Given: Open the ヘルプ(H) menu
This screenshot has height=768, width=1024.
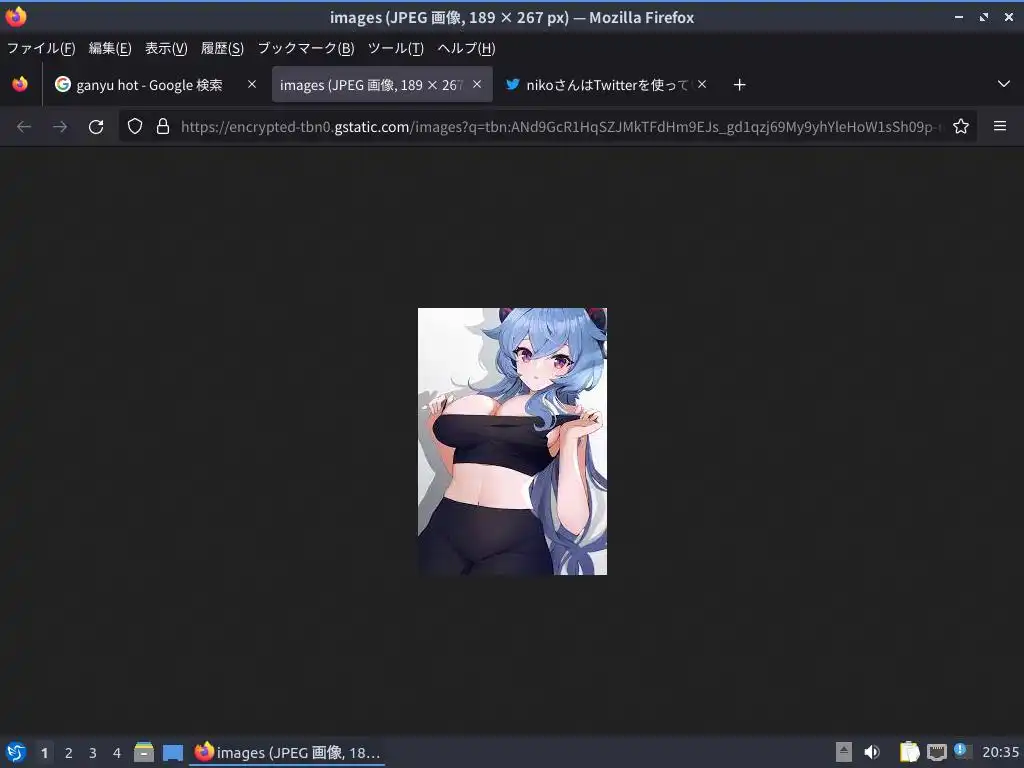Looking at the screenshot, I should click(466, 48).
